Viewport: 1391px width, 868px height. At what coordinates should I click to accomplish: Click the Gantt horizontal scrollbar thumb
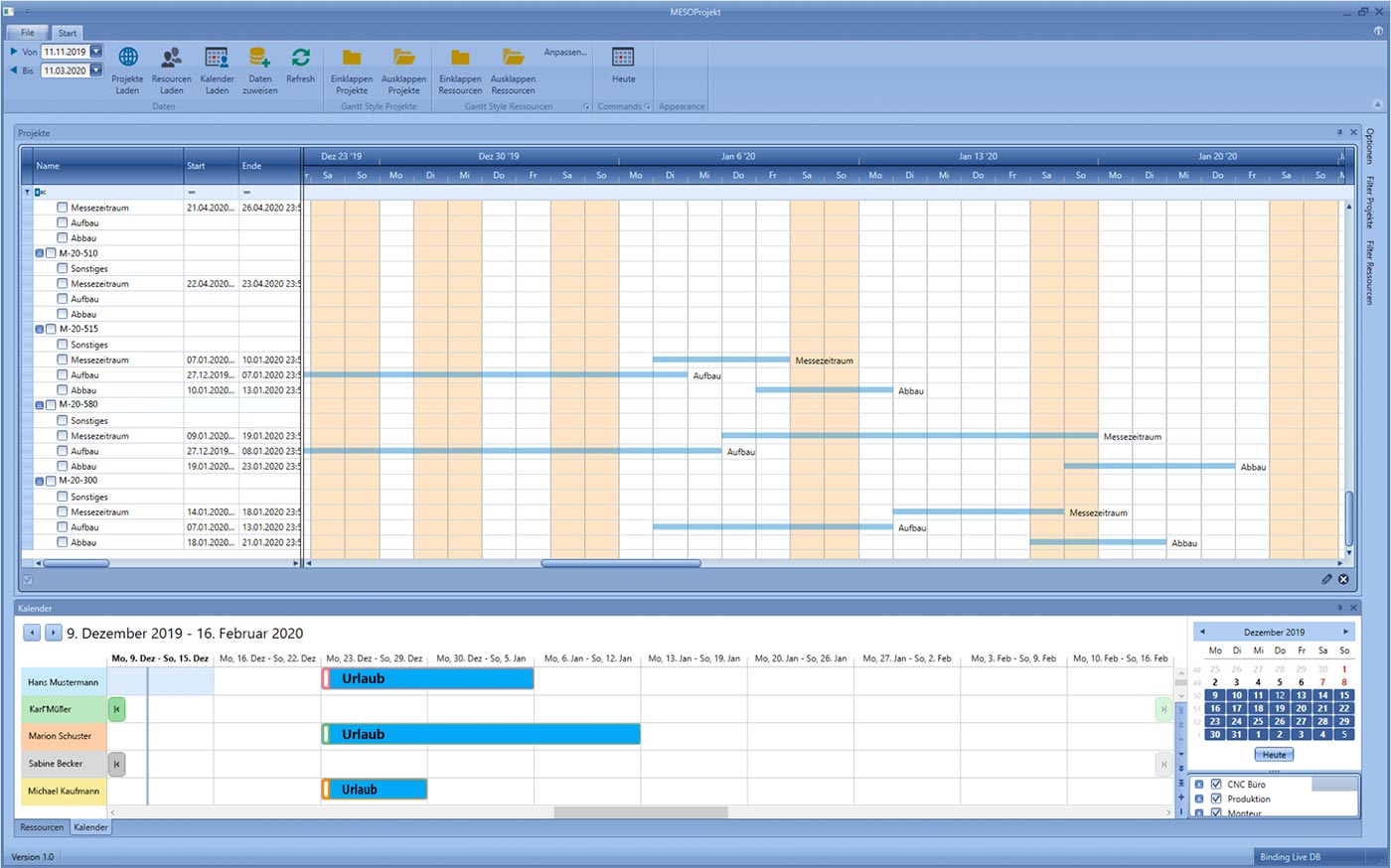point(621,563)
